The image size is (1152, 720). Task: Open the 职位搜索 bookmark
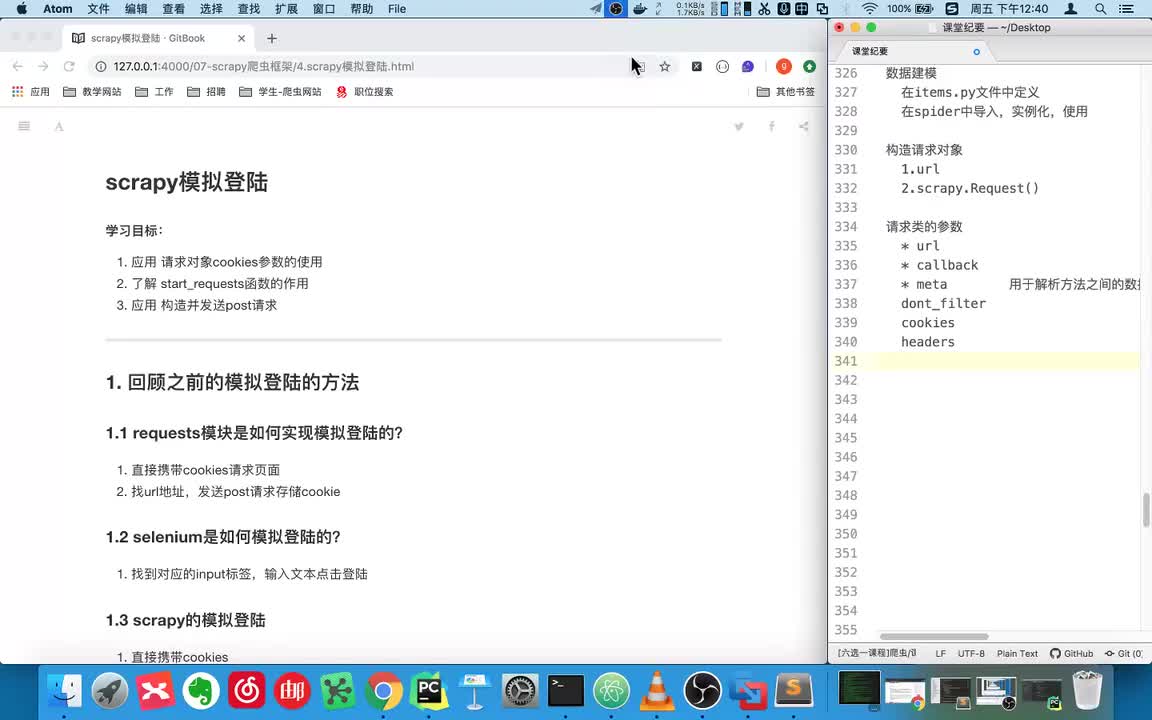point(364,92)
